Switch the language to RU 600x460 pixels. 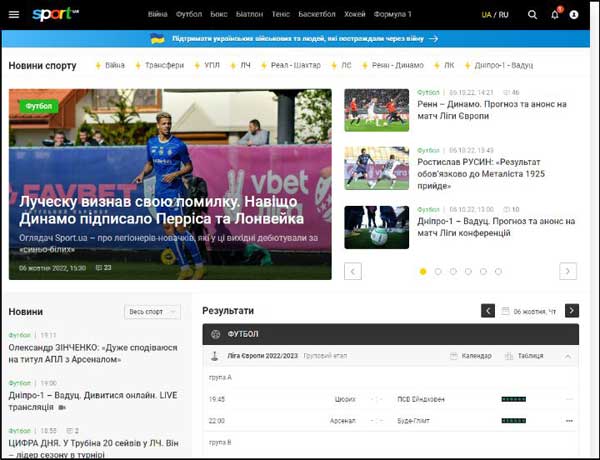coord(504,15)
